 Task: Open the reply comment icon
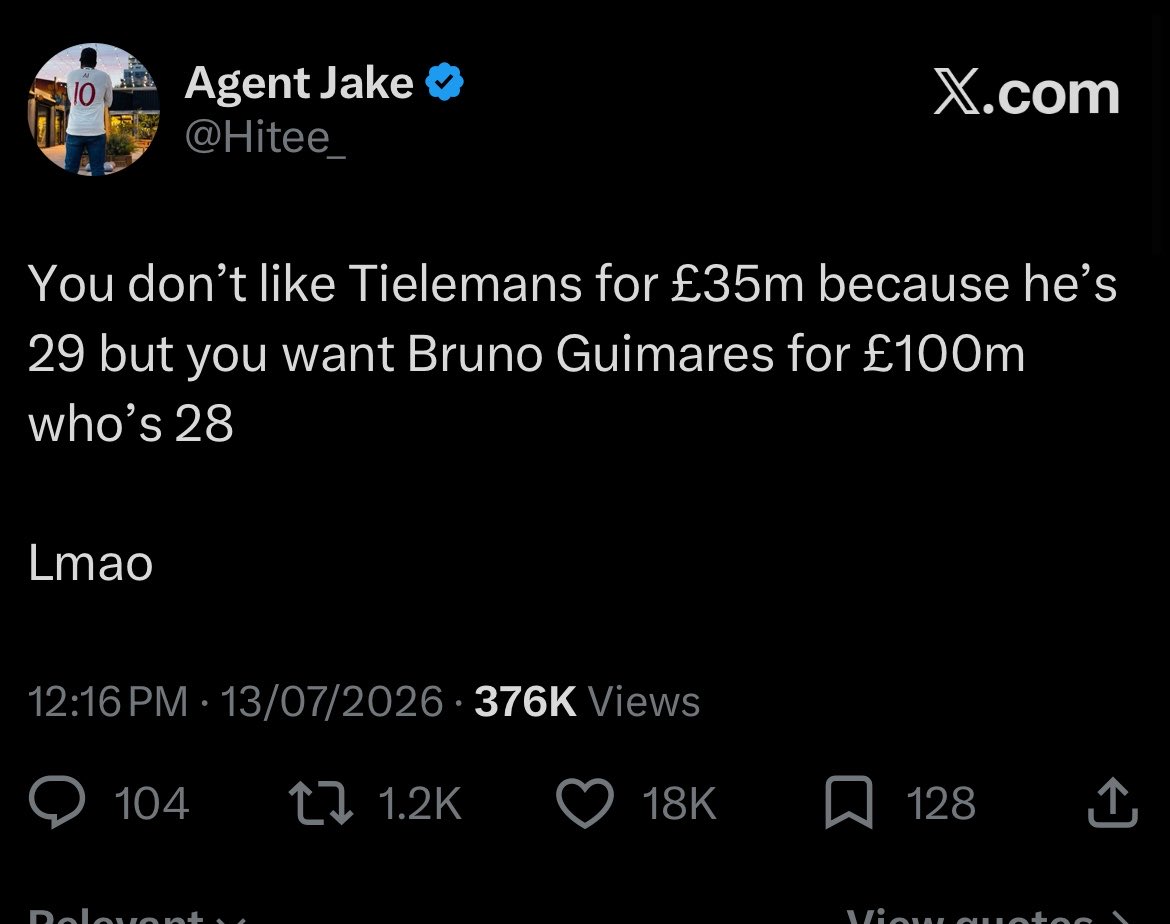(57, 802)
